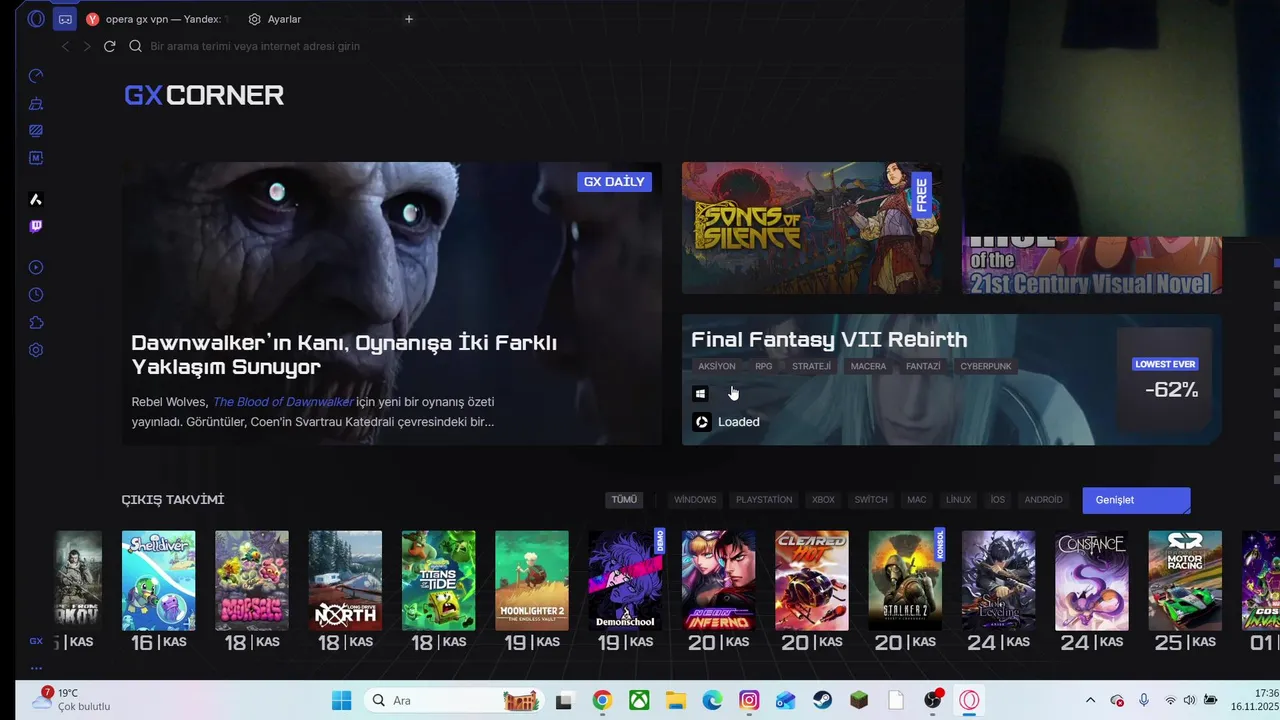
Task: Open Windows Start menu
Action: (342, 700)
